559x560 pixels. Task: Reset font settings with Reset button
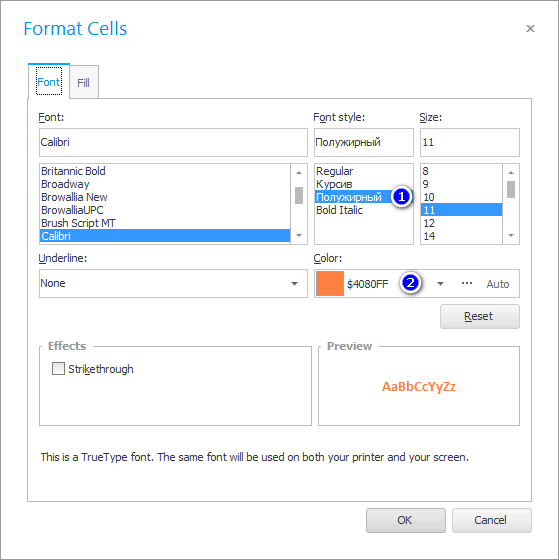coord(479,316)
